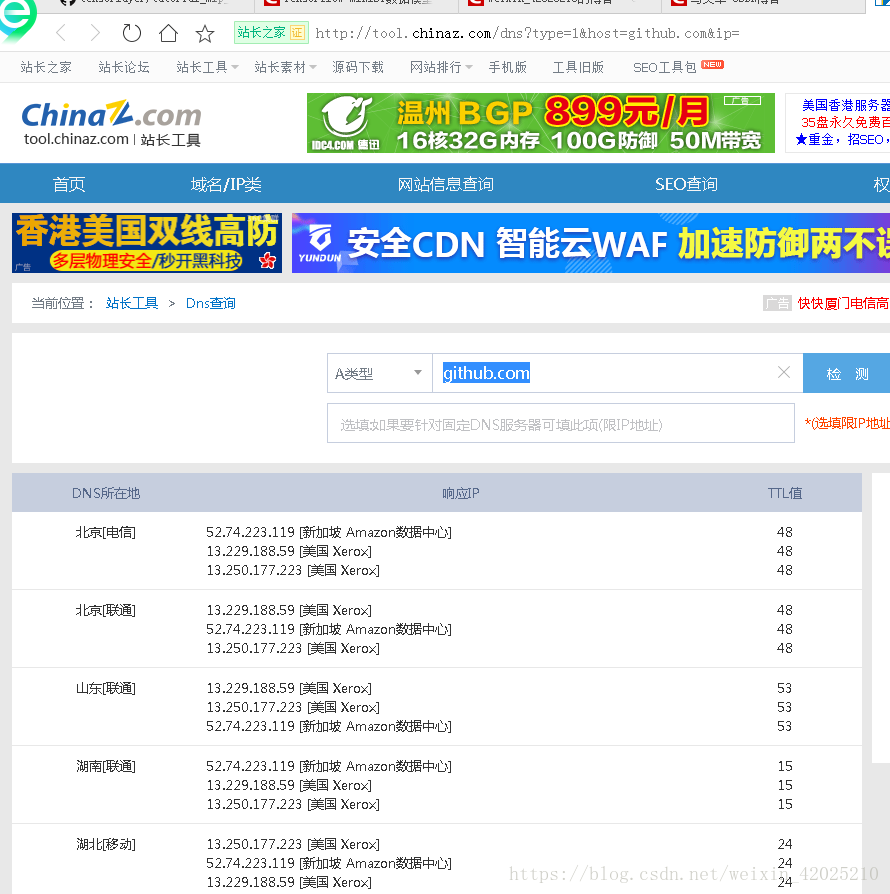Click the 北京[联通] row label
Image resolution: width=890 pixels, height=894 pixels.
(x=105, y=610)
